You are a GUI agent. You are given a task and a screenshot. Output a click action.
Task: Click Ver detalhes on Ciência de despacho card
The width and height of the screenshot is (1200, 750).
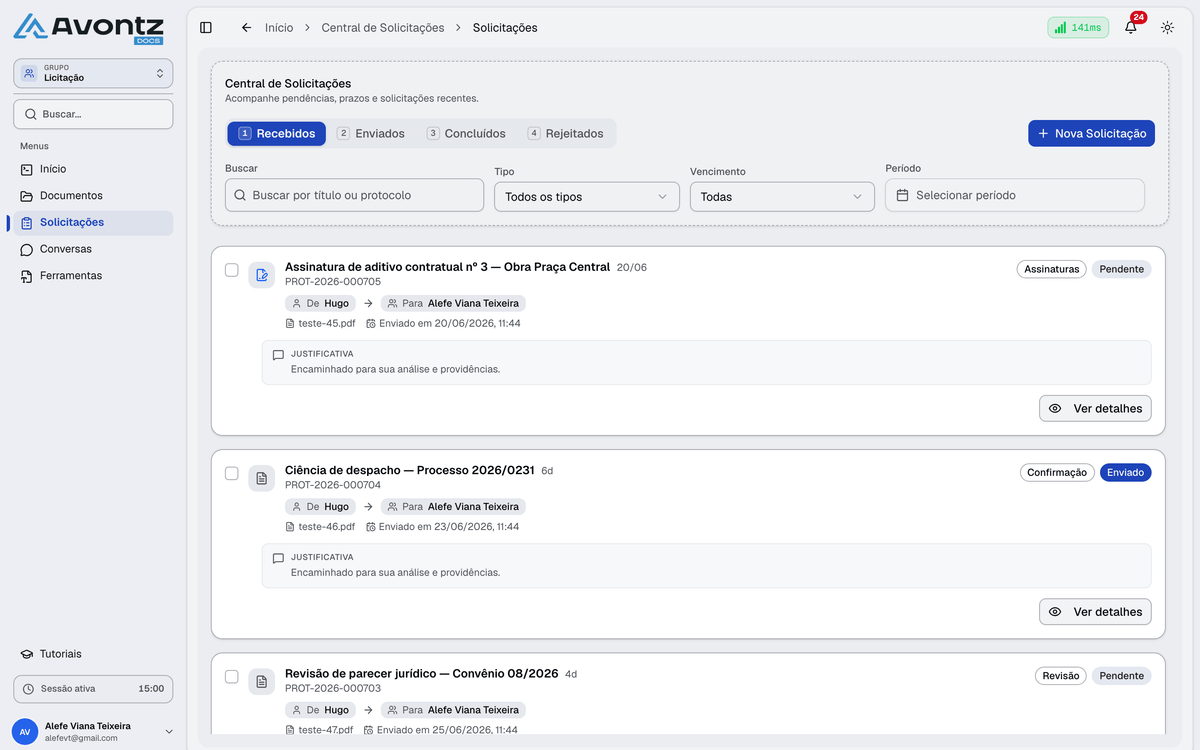(1096, 611)
